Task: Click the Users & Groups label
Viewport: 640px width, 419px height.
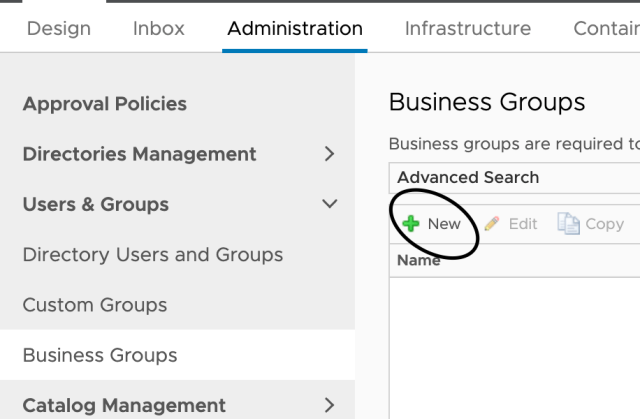Action: [96, 204]
